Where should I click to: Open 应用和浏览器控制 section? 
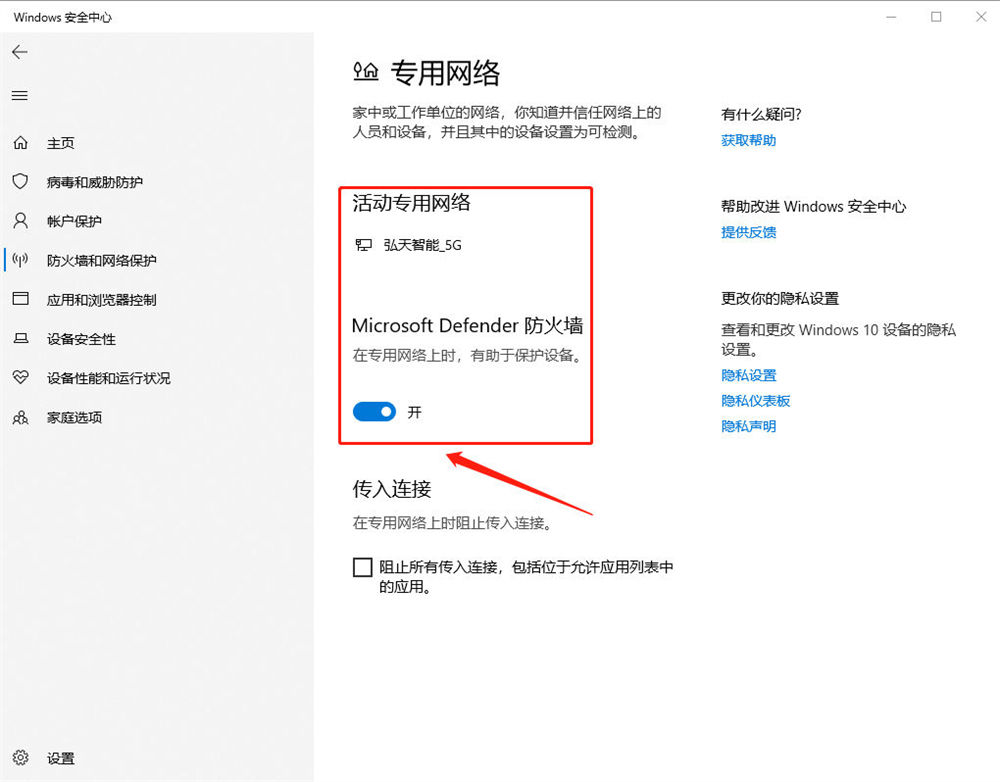pos(101,300)
